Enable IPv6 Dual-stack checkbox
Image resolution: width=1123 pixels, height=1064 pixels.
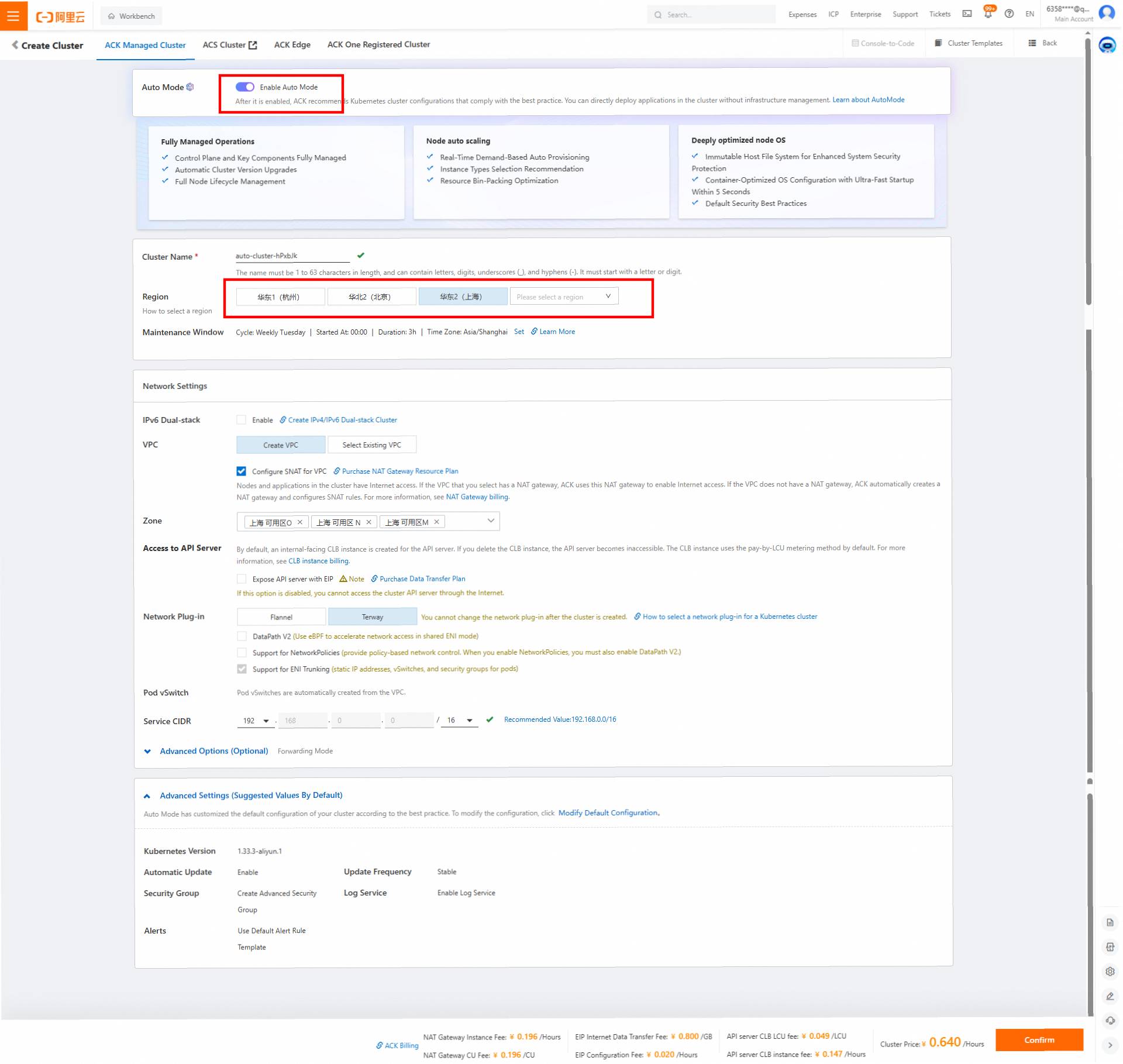tap(241, 420)
